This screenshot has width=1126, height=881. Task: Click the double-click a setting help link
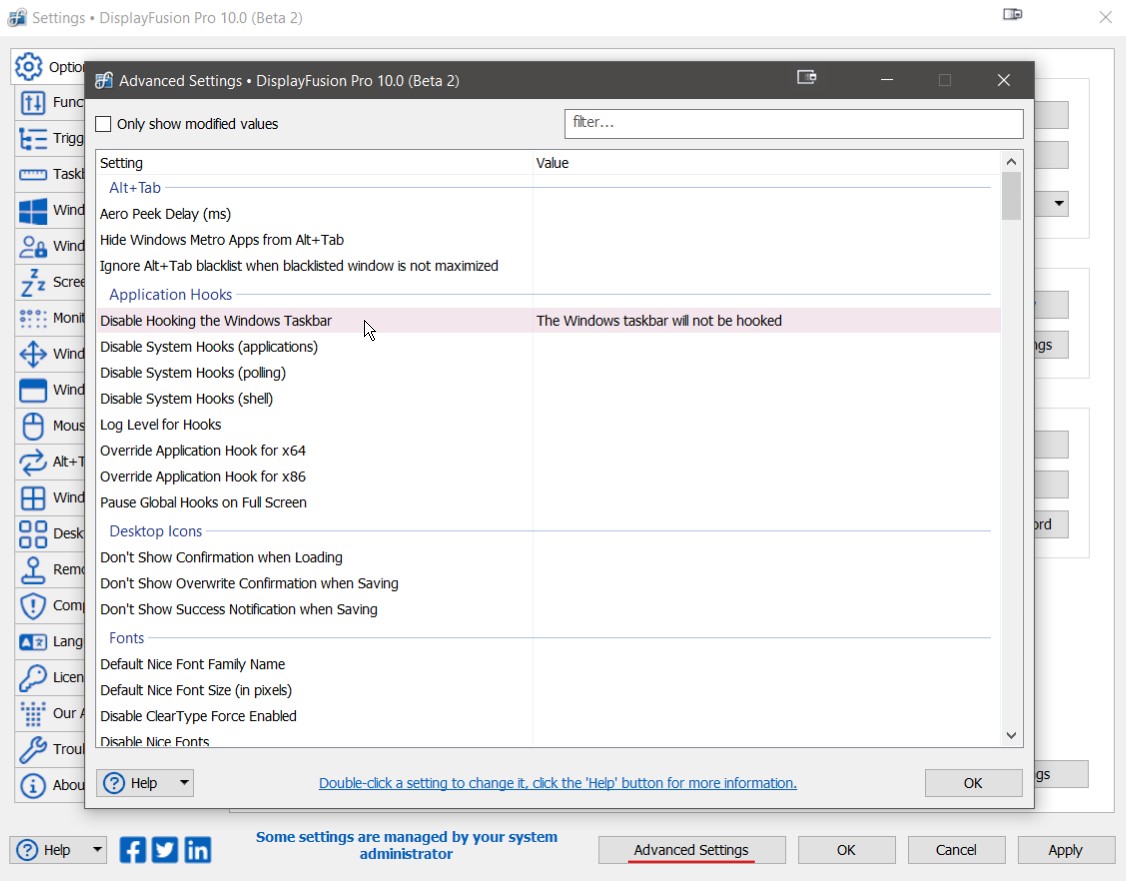pyautogui.click(x=557, y=783)
